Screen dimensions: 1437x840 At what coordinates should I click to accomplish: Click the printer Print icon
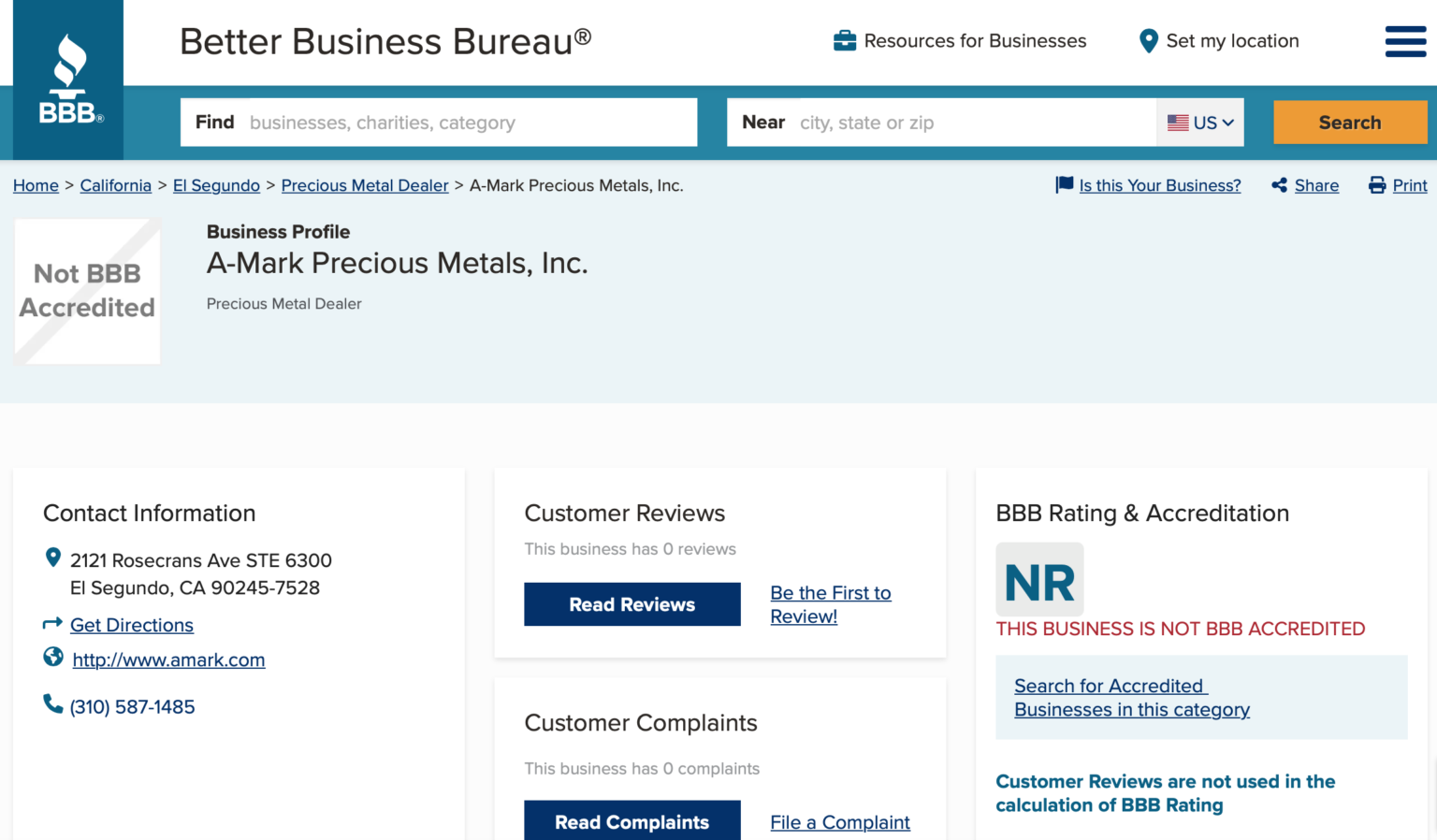pos(1376,185)
